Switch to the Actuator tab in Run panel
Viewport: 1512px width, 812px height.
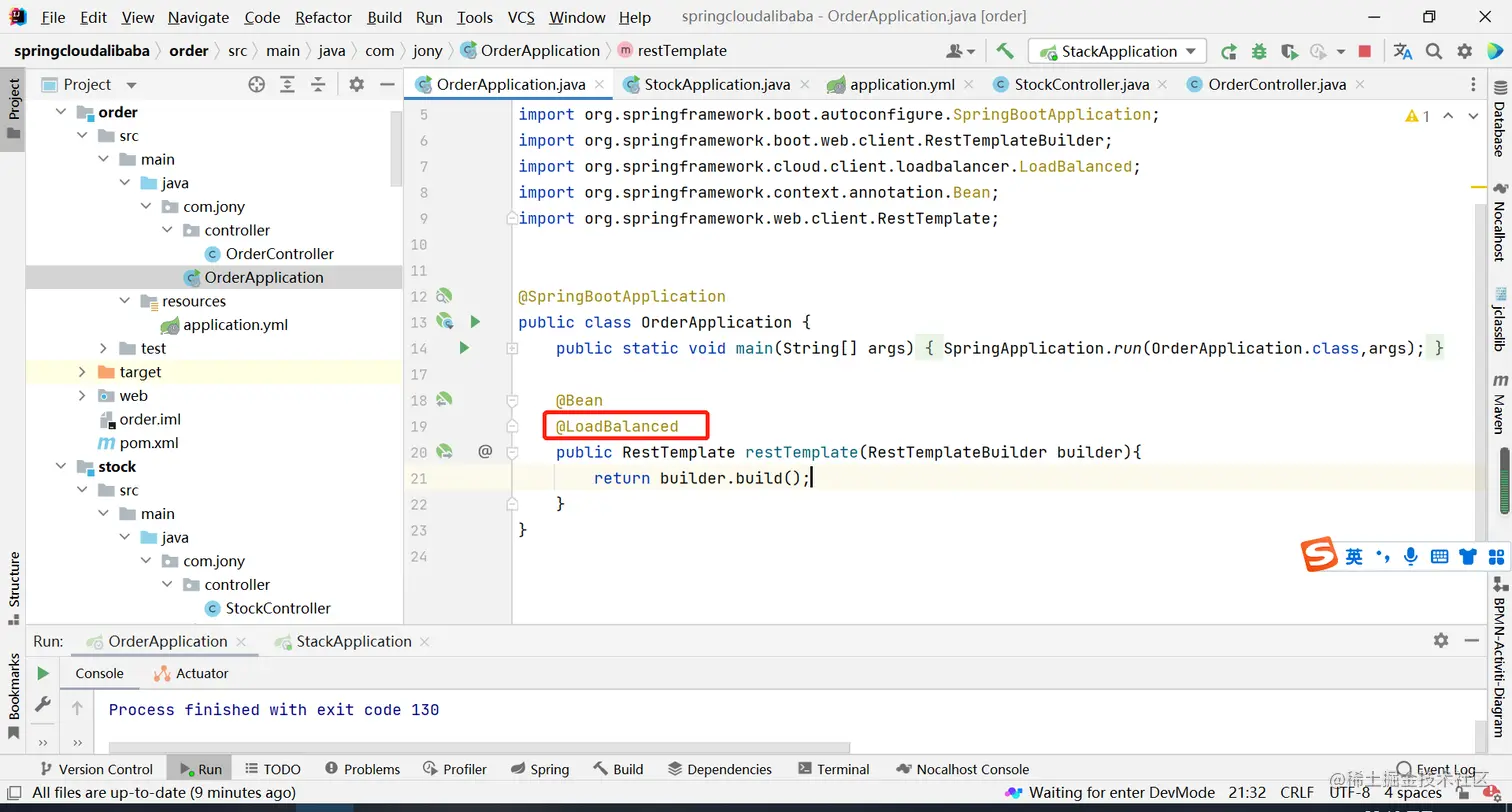(x=191, y=673)
